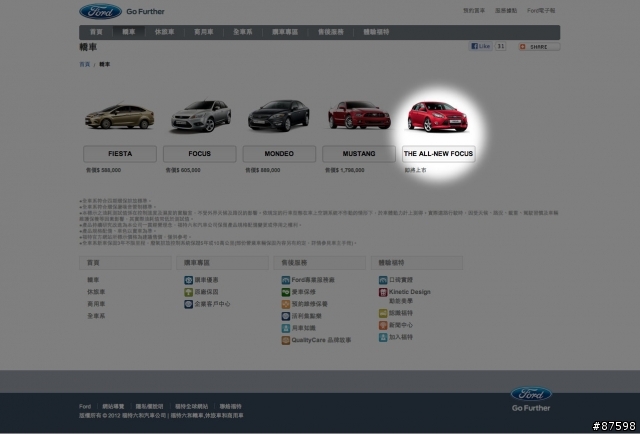Select the silver Focus car image
This screenshot has width=640, height=434.
click(201, 116)
